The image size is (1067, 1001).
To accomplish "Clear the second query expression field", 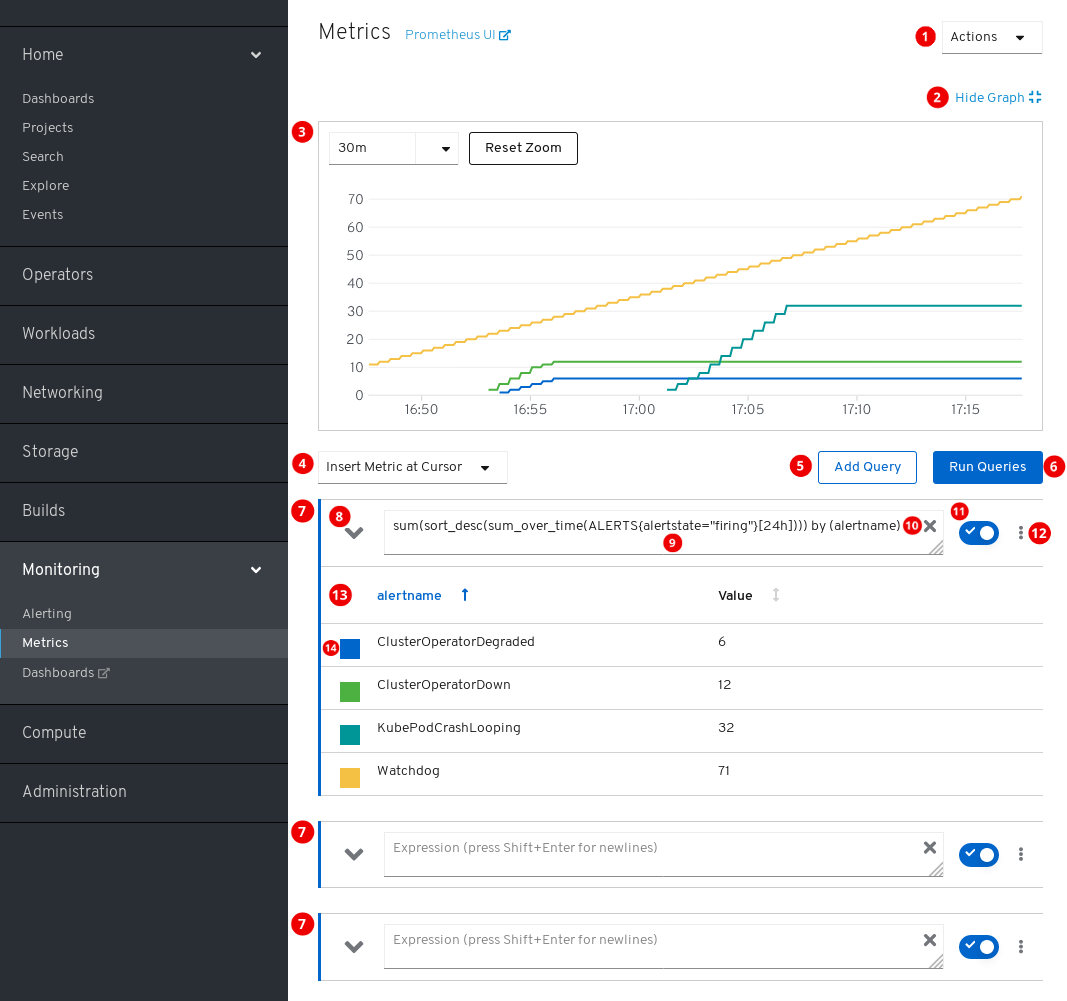I will pyautogui.click(x=930, y=848).
